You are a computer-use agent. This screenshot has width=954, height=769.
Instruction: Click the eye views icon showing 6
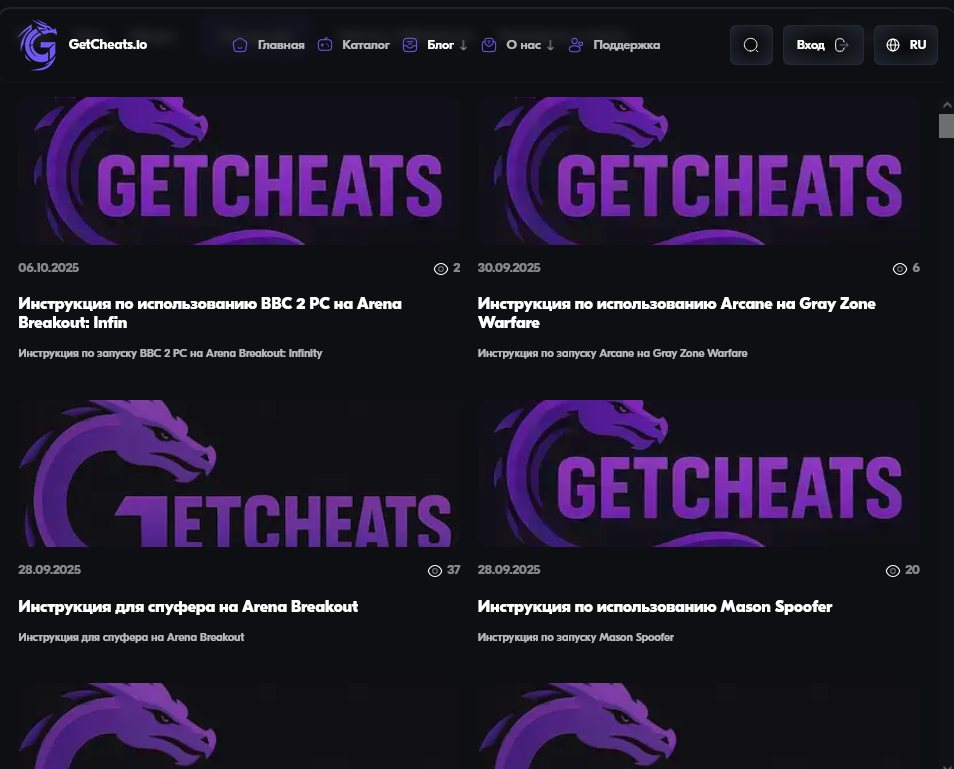tap(899, 269)
